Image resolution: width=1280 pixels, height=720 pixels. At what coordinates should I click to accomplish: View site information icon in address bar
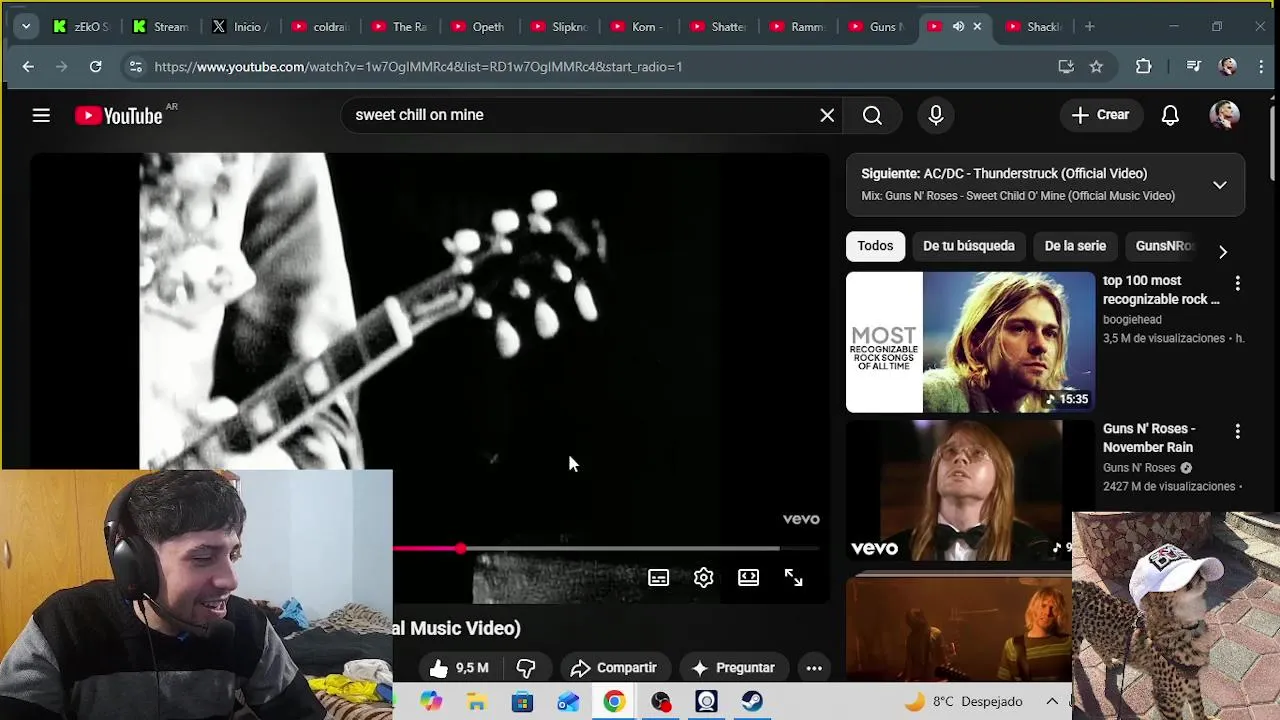tap(135, 67)
